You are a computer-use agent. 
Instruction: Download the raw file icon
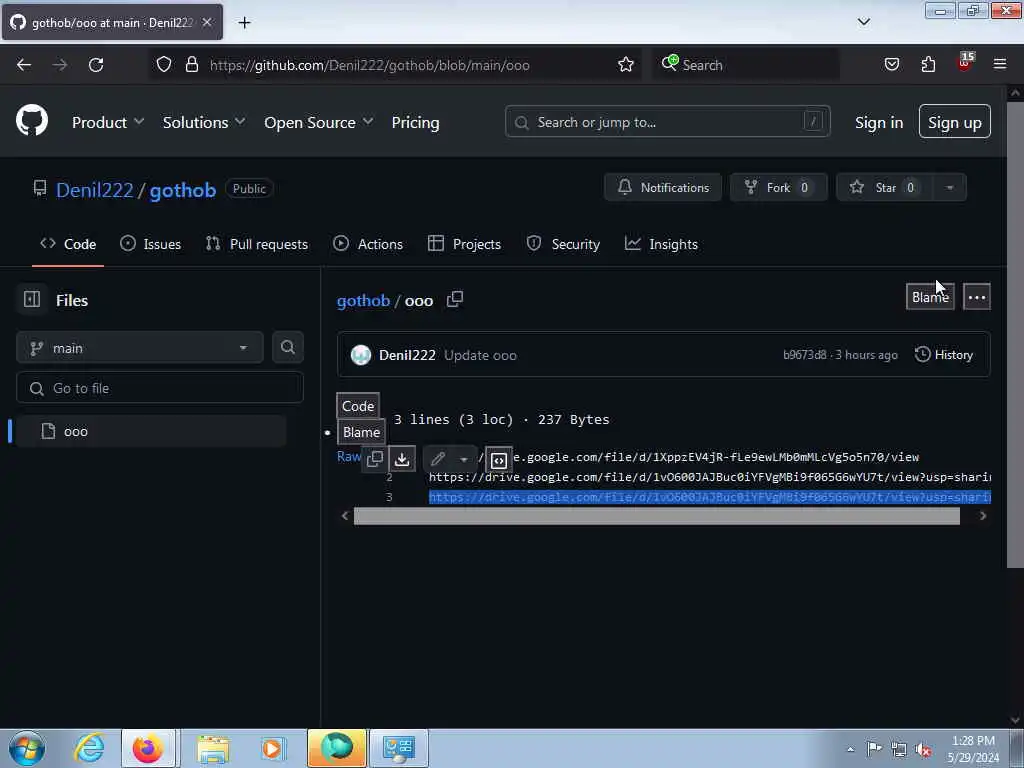[402, 458]
